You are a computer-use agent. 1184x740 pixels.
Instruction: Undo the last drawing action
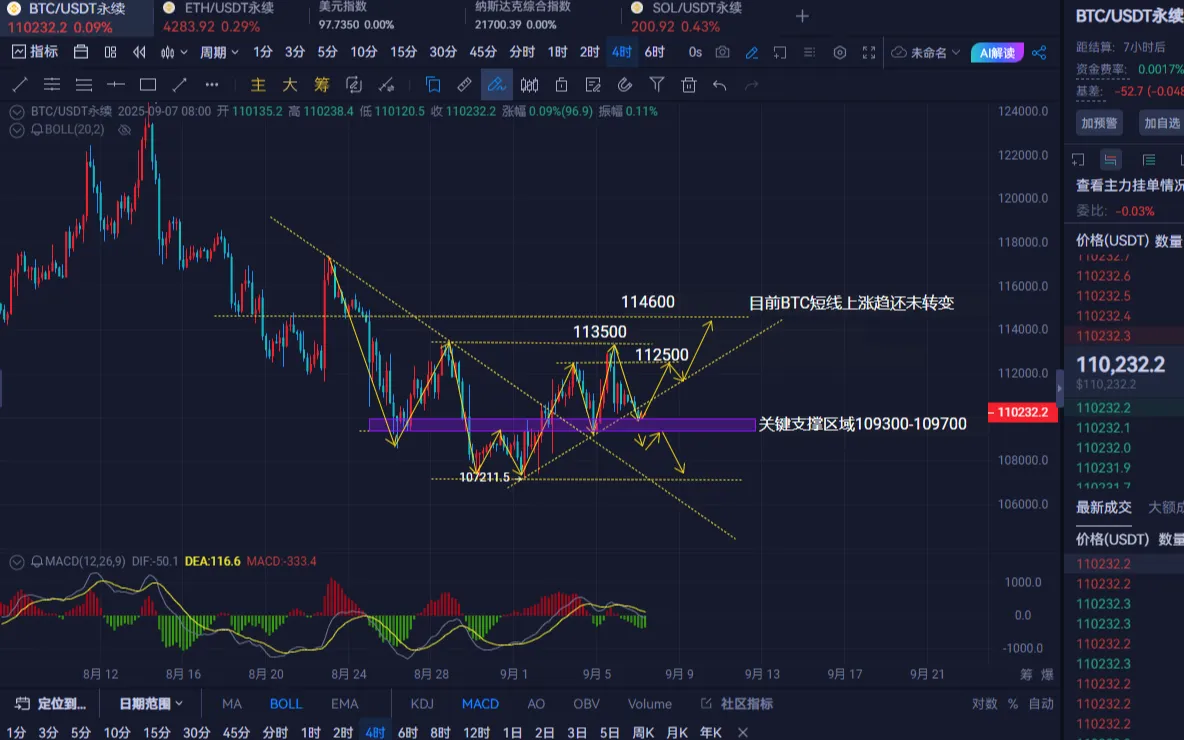(x=720, y=85)
